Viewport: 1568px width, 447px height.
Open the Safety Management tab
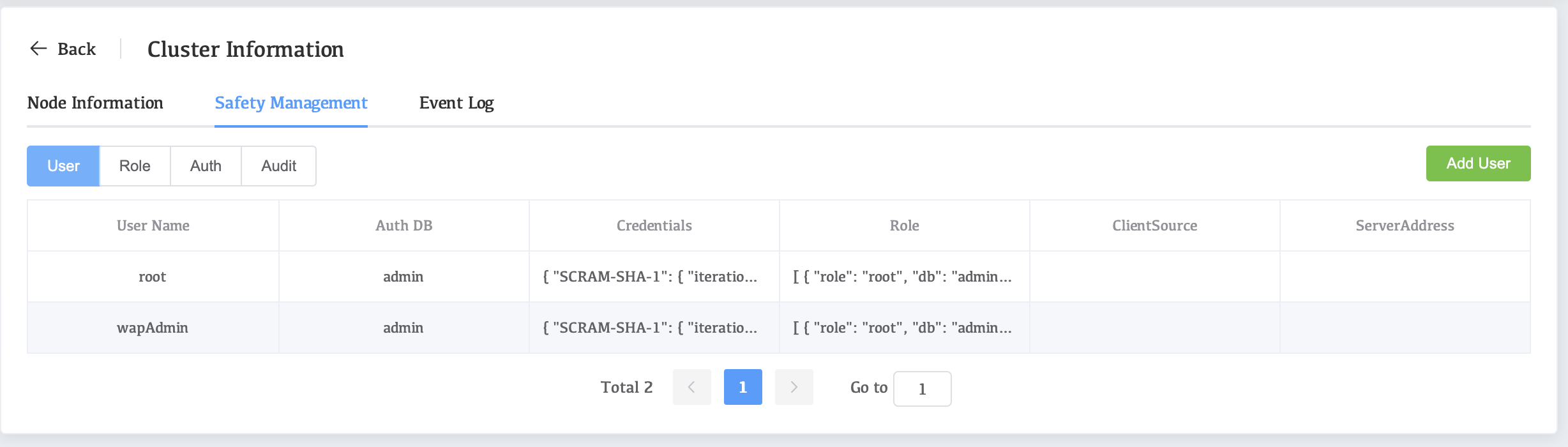pyautogui.click(x=290, y=103)
